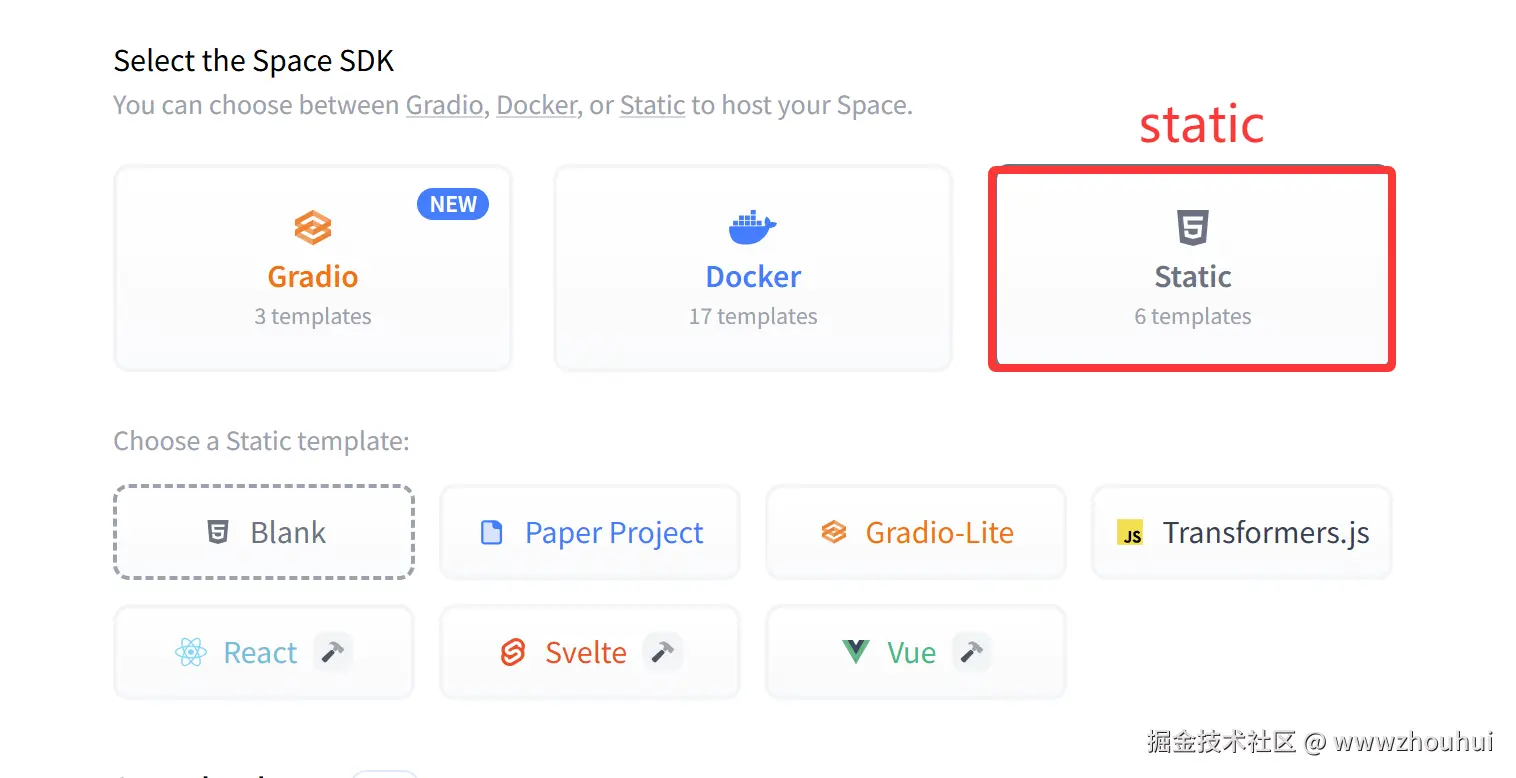Click the hammer build icon next to React

tap(333, 652)
